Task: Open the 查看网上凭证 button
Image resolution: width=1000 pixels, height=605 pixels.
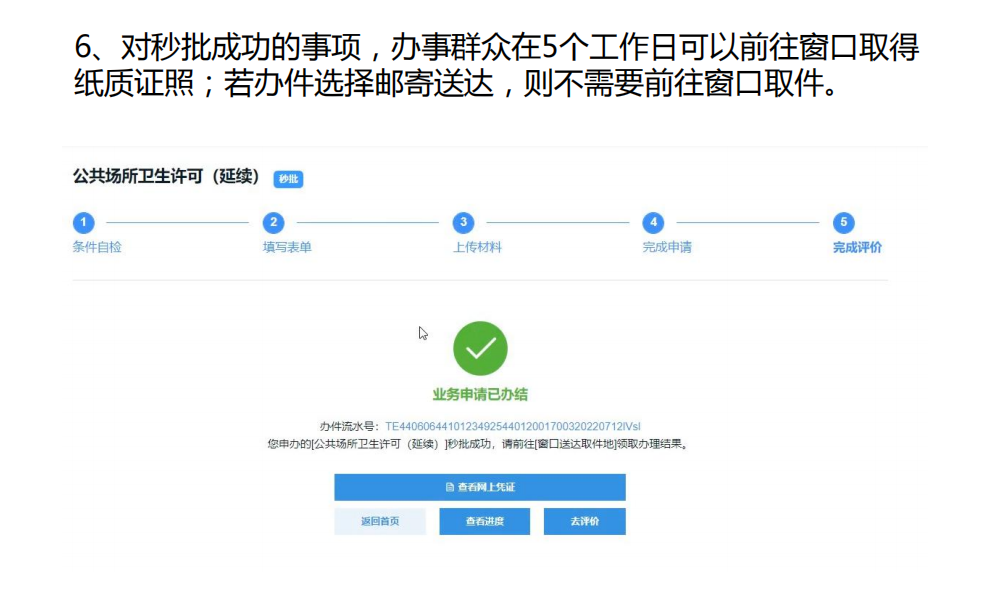Action: [x=480, y=487]
